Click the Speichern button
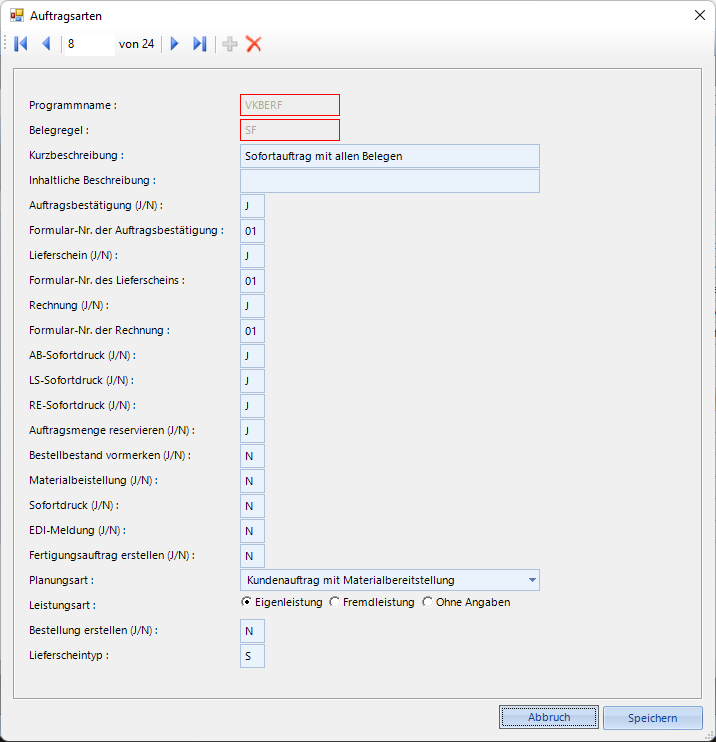The image size is (716, 742). point(653,718)
